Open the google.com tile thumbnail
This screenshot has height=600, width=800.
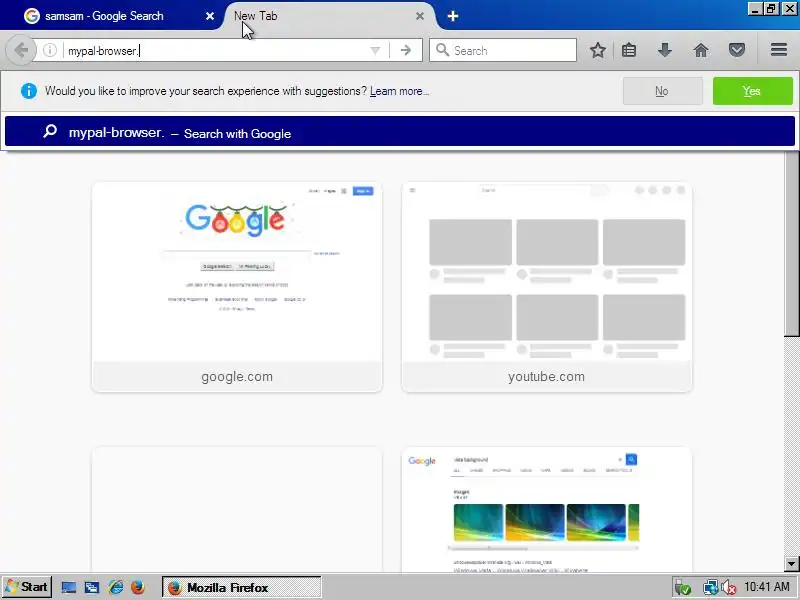point(237,272)
